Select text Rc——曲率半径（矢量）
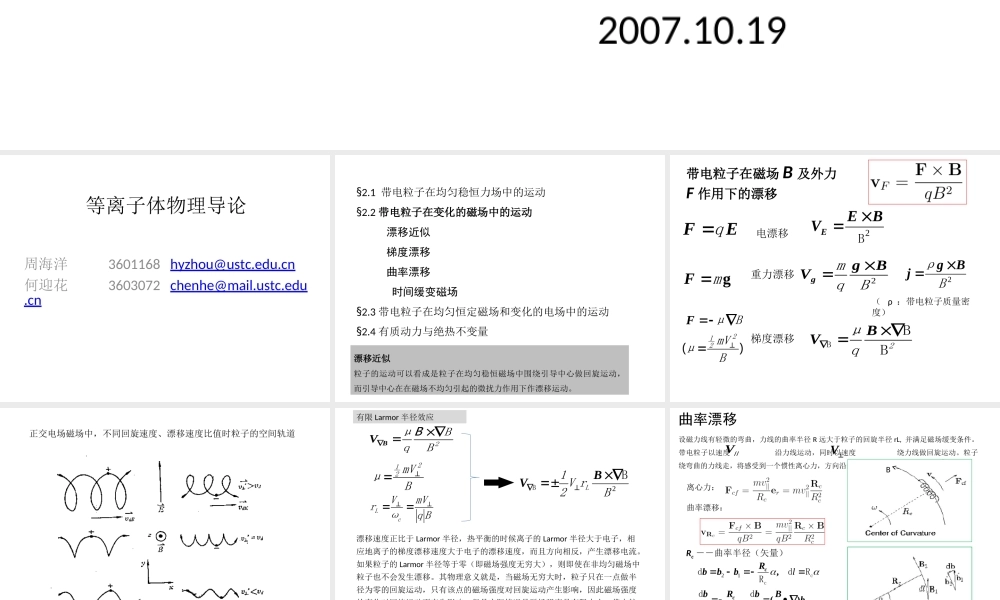The width and height of the screenshot is (1000, 600). (x=734, y=553)
